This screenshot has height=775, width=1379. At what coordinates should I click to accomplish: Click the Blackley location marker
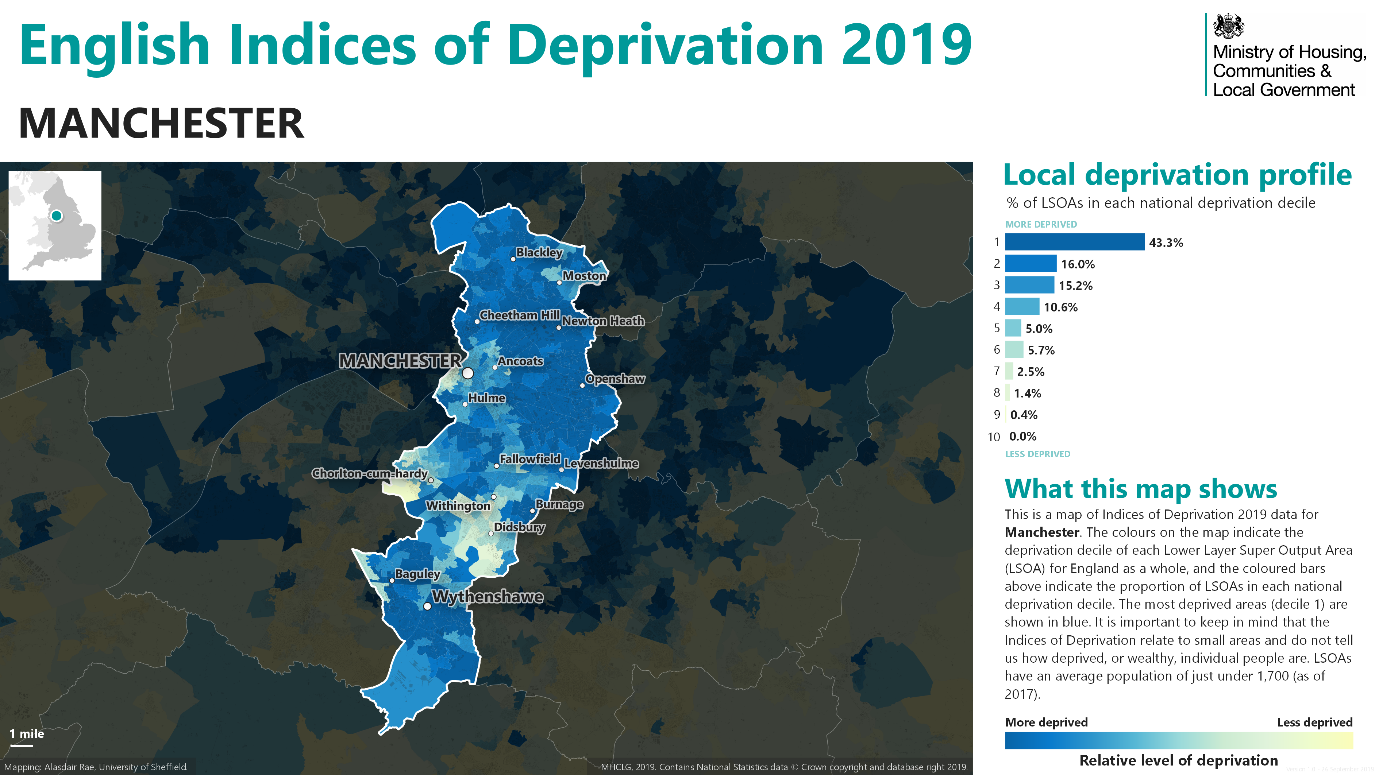(x=513, y=259)
